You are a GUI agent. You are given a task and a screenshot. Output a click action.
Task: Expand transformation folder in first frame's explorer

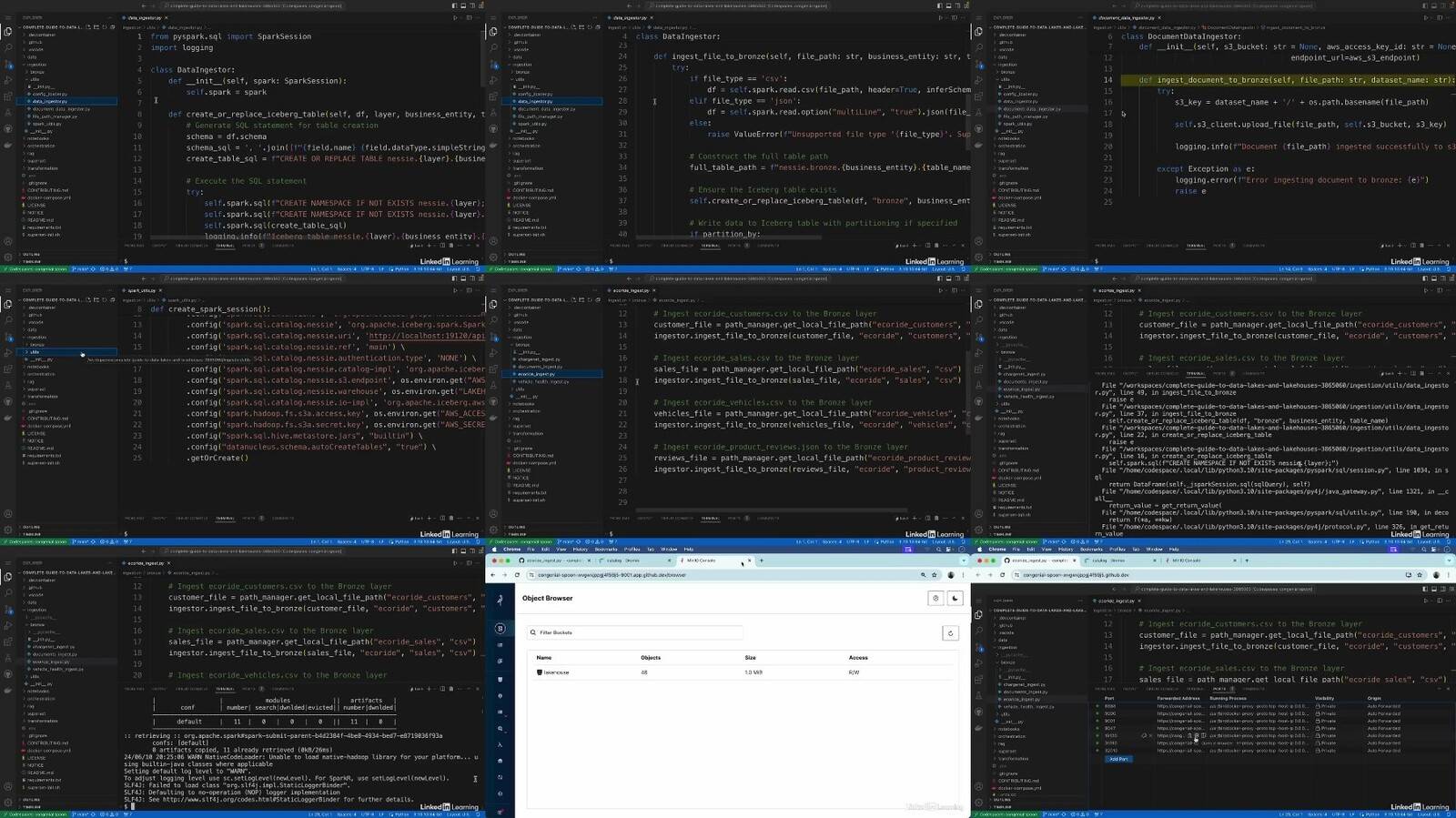[x=43, y=168]
